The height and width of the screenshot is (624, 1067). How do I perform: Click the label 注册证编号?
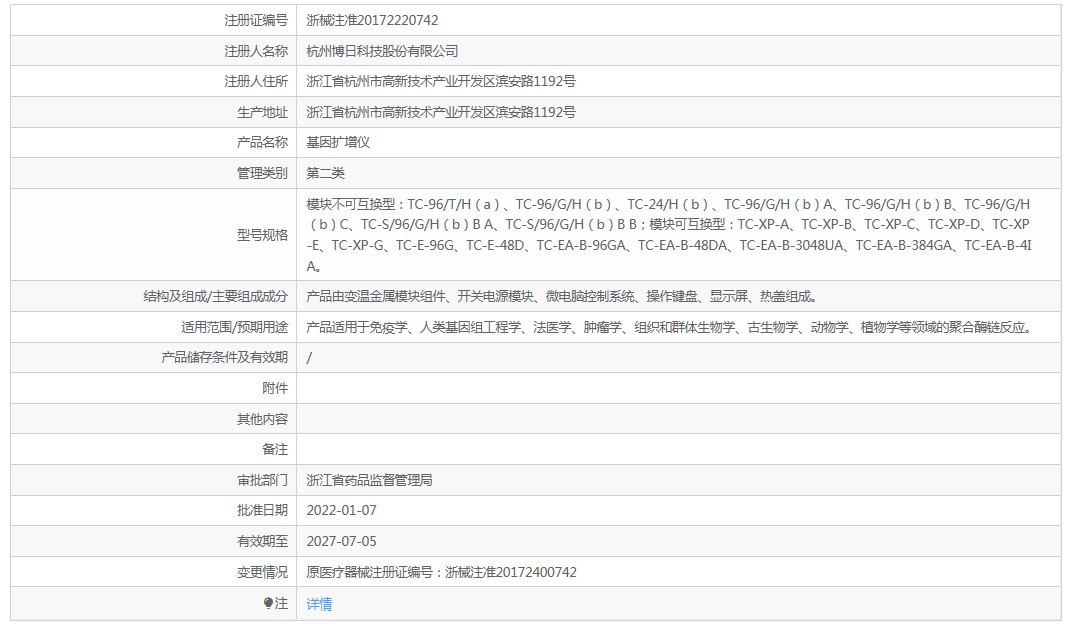tap(256, 20)
